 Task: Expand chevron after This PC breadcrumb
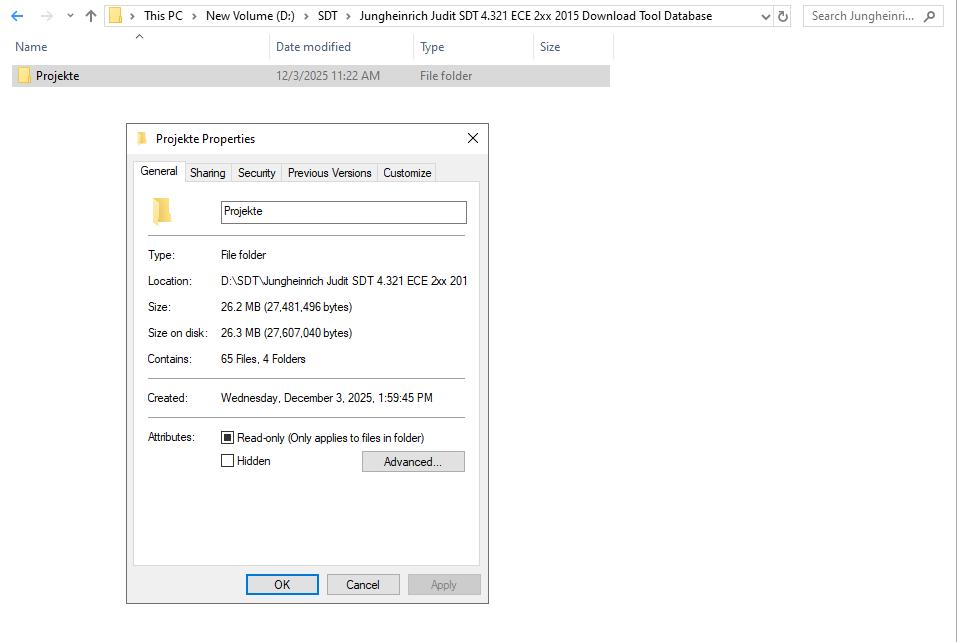194,16
